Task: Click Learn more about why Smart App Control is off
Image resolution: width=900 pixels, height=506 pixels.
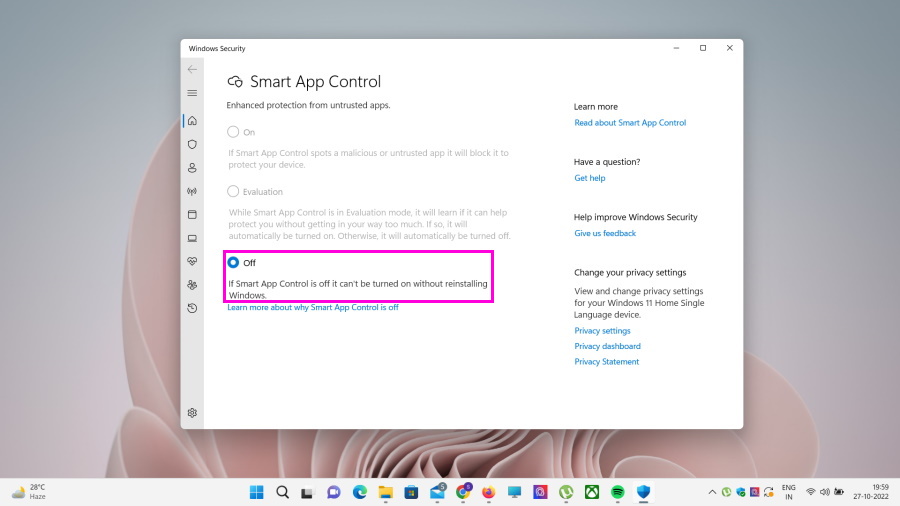Action: (313, 307)
